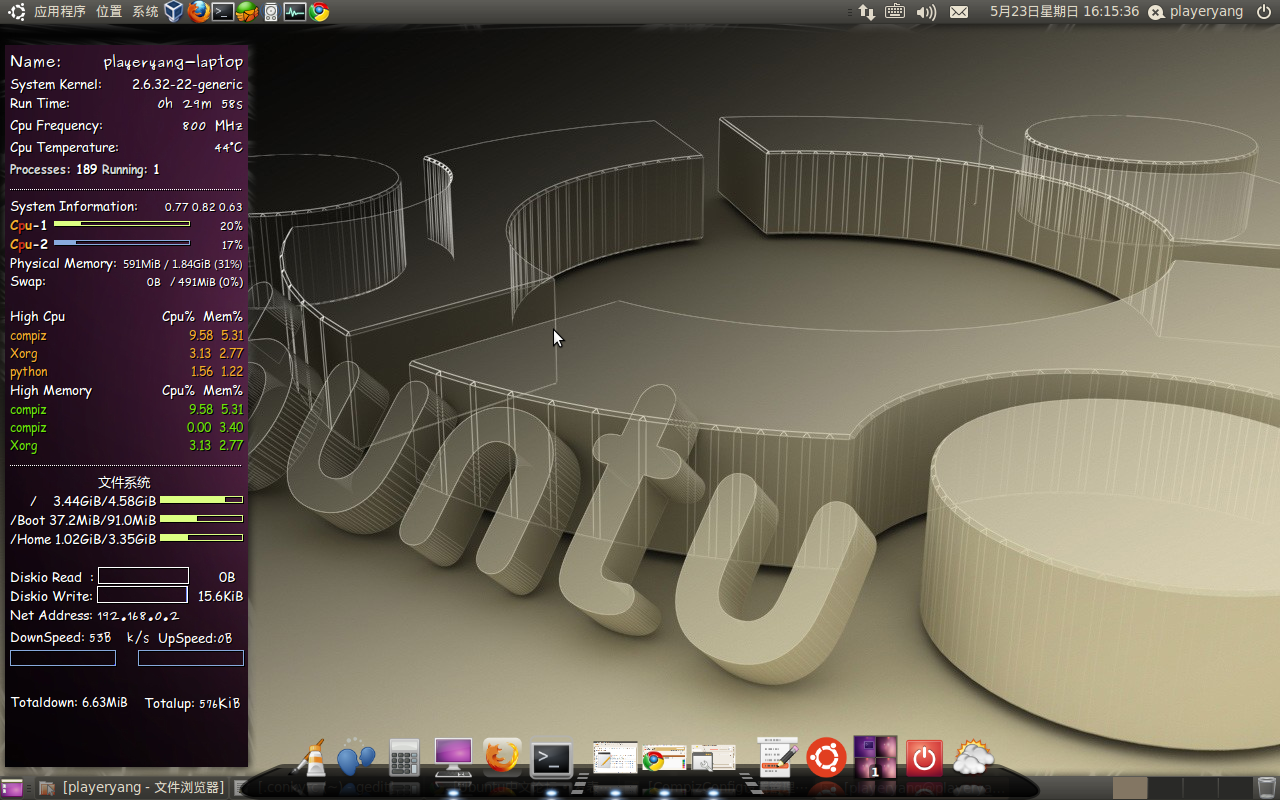Screen dimensions: 1280x800
Task: Click the Cpu-2 usage bar
Action: coord(122,242)
